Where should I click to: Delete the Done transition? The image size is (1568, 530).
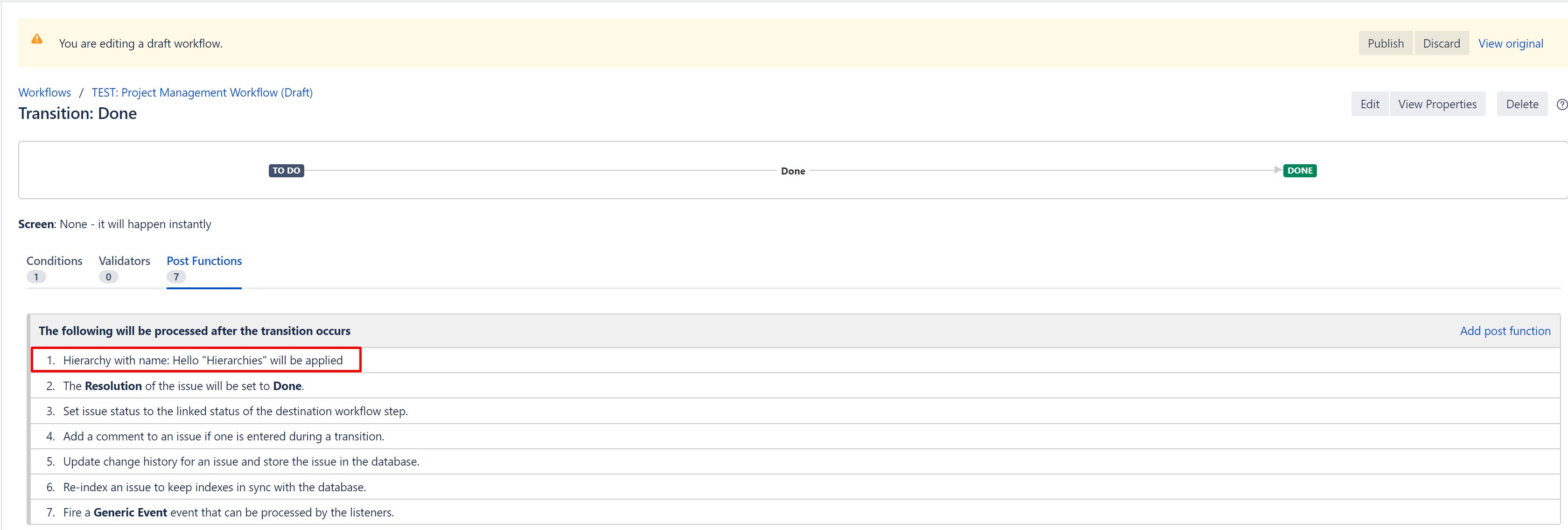pos(1522,104)
